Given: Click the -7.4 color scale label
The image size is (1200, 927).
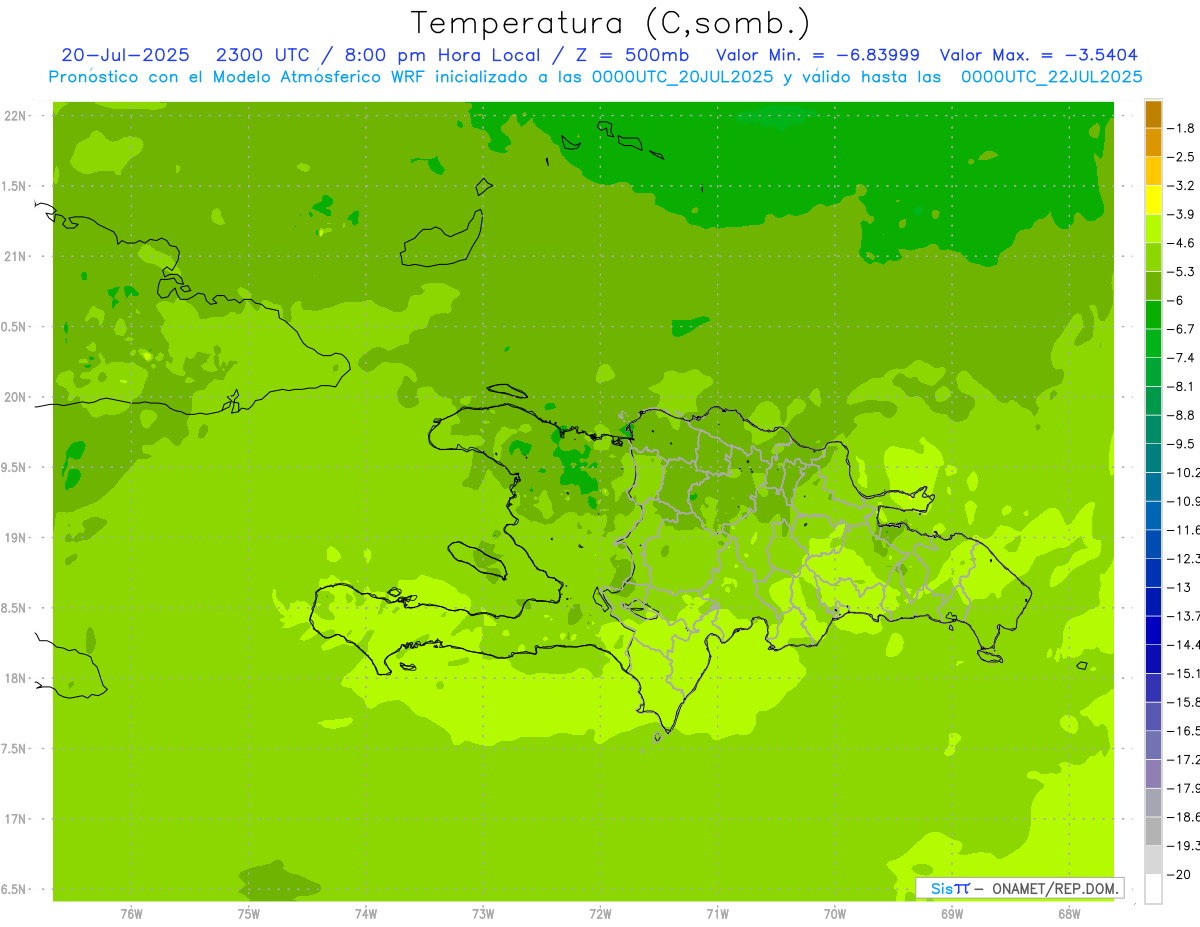Looking at the screenshot, I should coord(1182,358).
